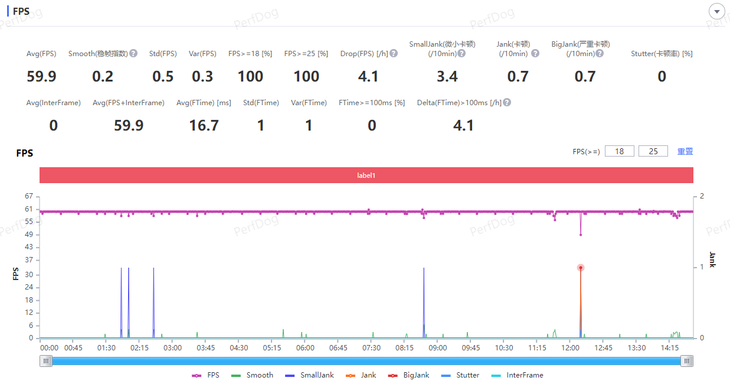Click the Var(FPS) value 0.3
The width and height of the screenshot is (730, 387).
(x=203, y=76)
